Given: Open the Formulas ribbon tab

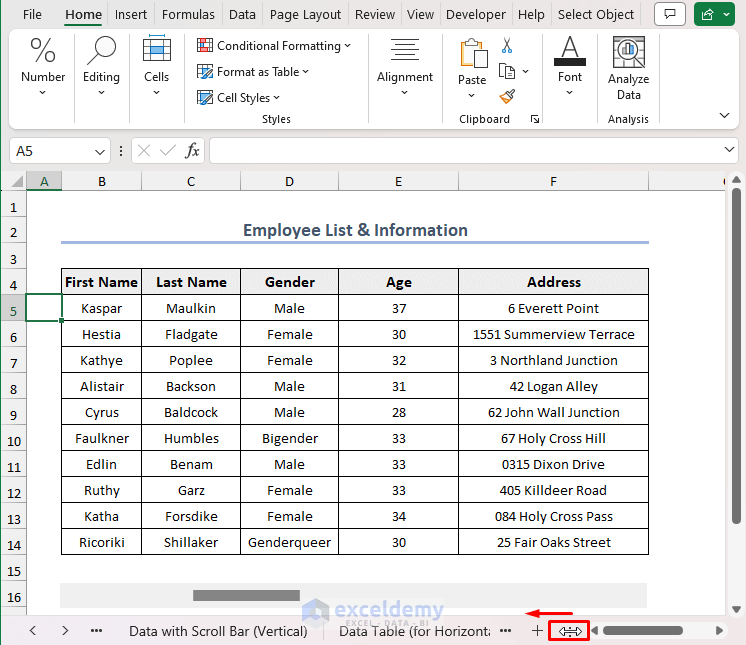Looking at the screenshot, I should click(188, 15).
